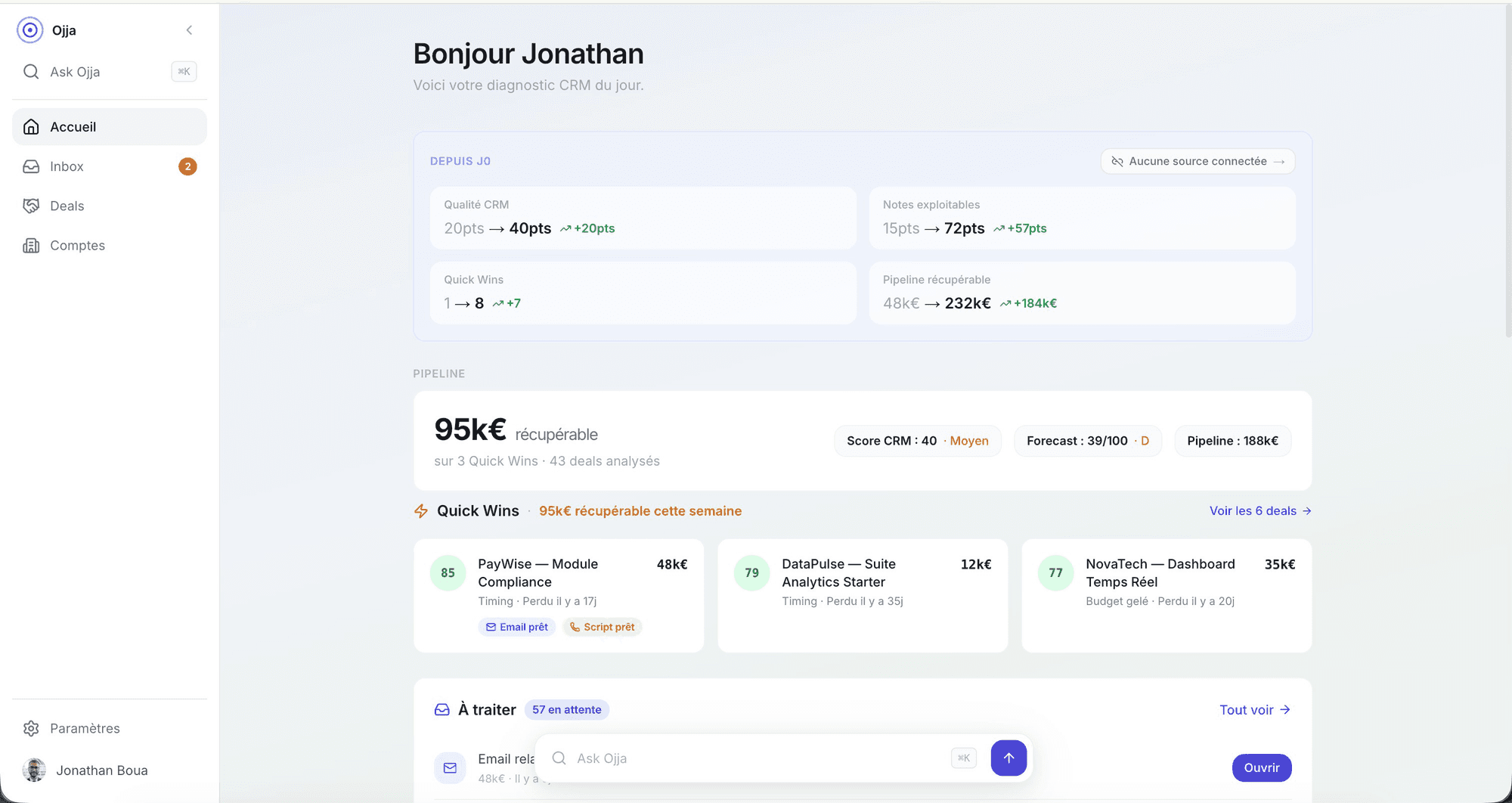Click the Email prêt badge on PayWise
1512x803 pixels.
(516, 627)
